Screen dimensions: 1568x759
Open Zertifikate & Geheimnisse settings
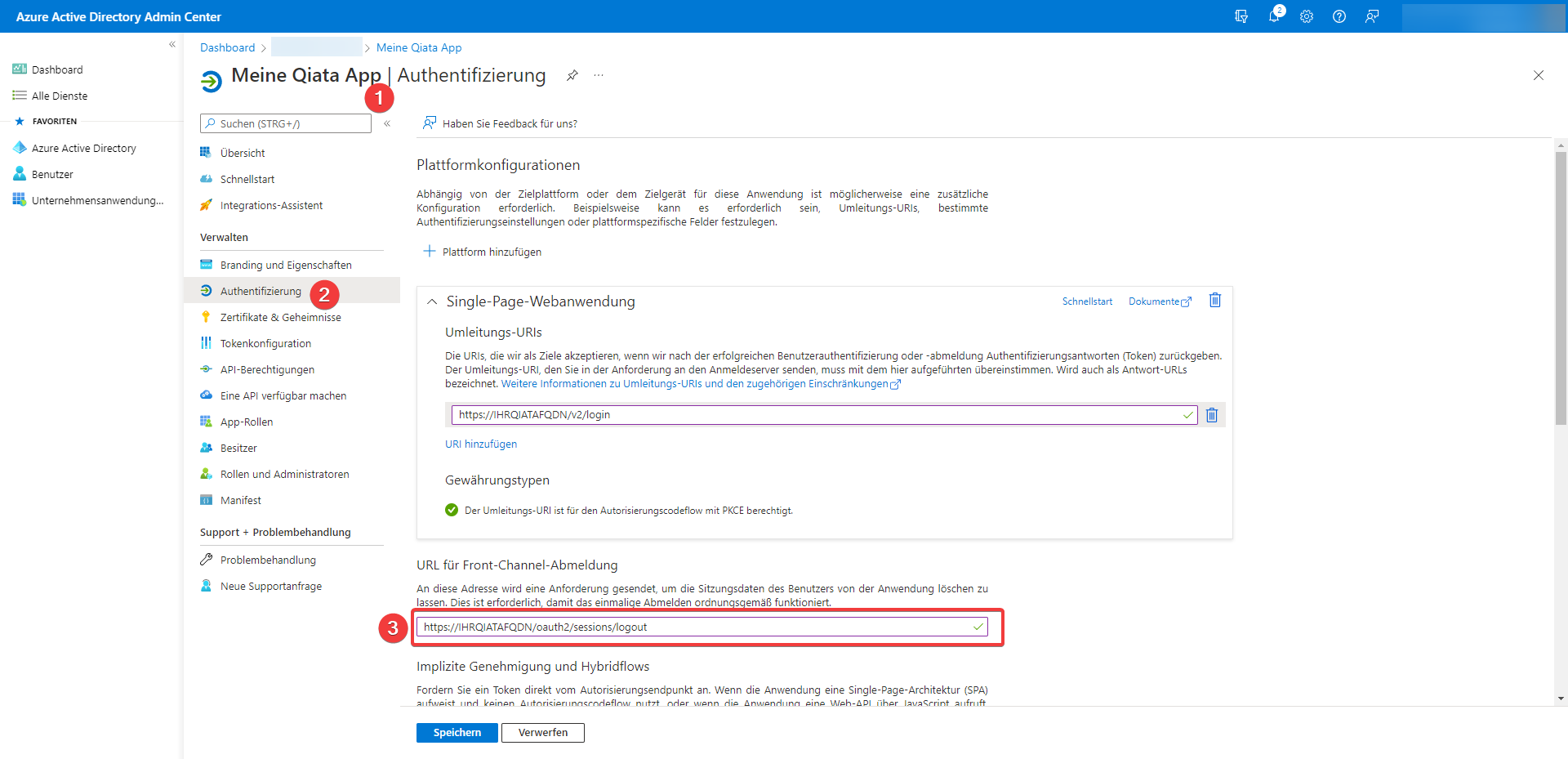coord(281,317)
